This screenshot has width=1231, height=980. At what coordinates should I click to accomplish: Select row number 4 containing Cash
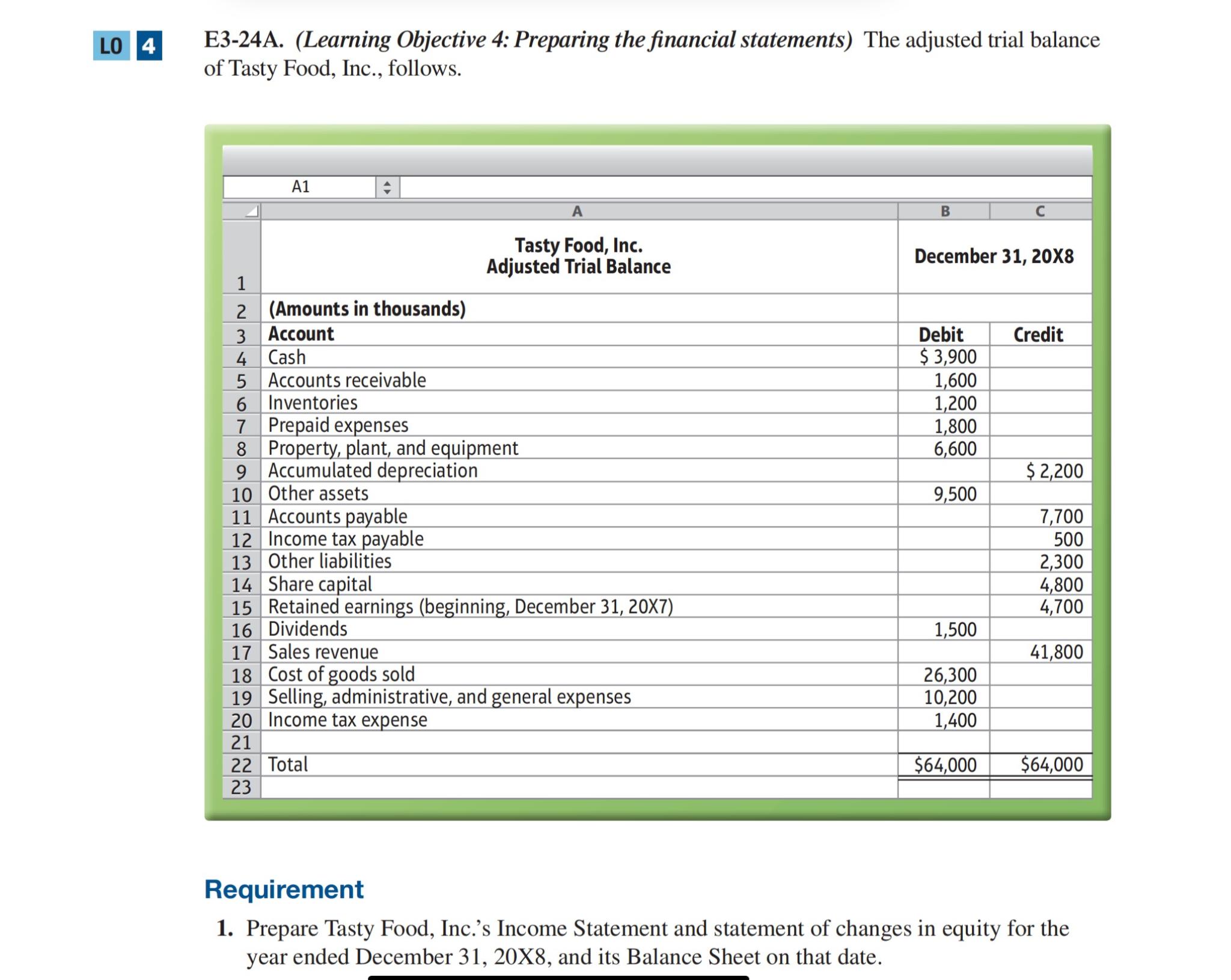243,357
